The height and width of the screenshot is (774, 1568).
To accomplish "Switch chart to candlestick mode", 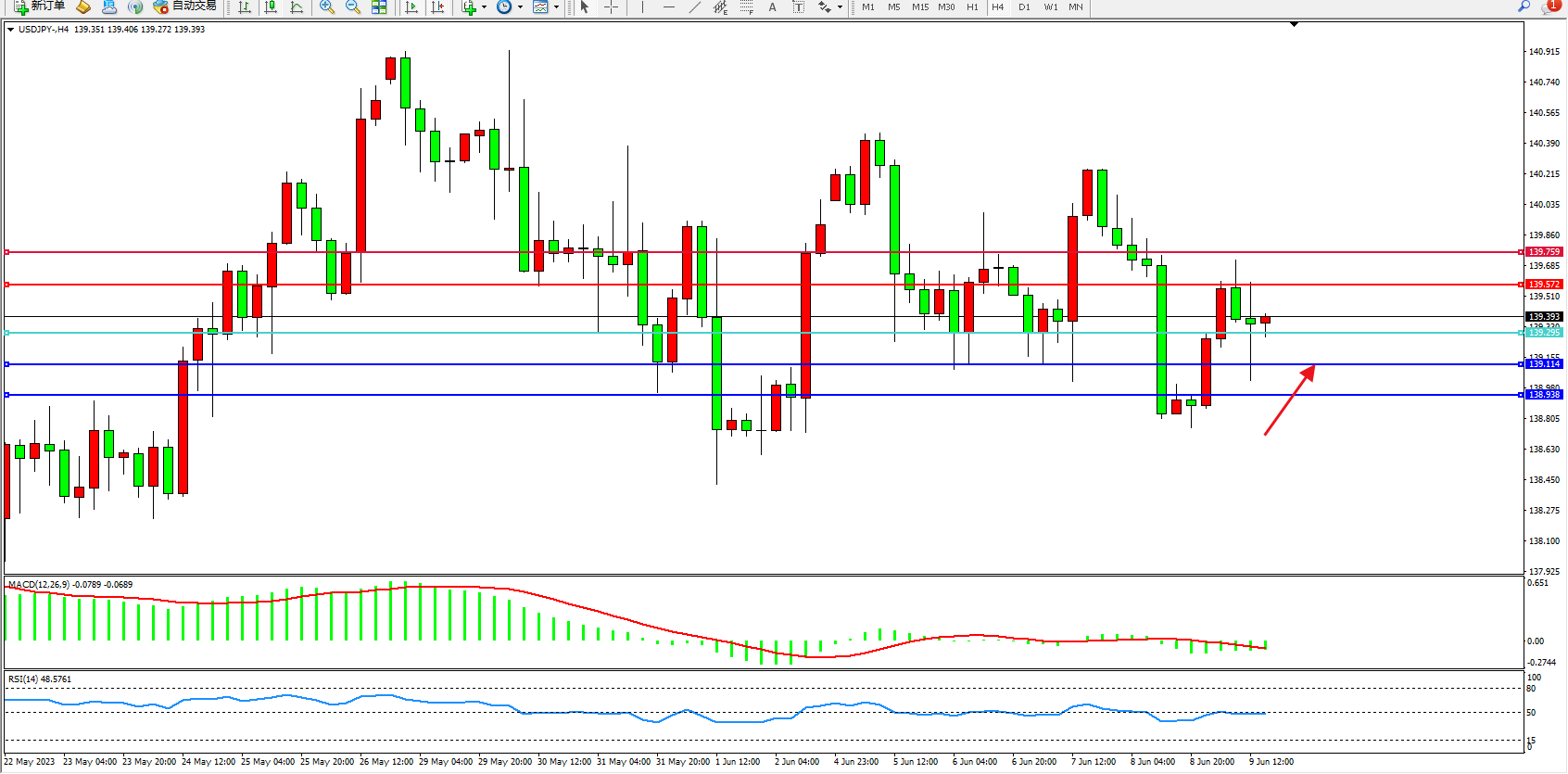I will click(x=271, y=6).
